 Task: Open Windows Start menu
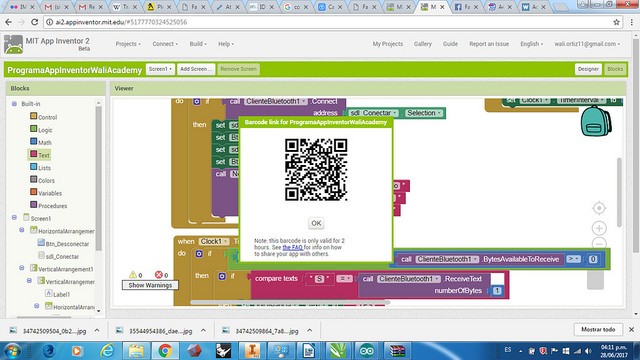[12, 351]
